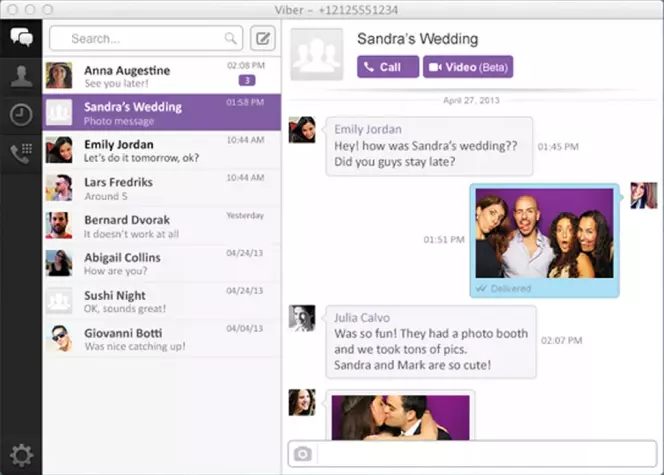Click the avatar beside the kissing couple photo
This screenshot has width=664, height=475.
[x=302, y=403]
